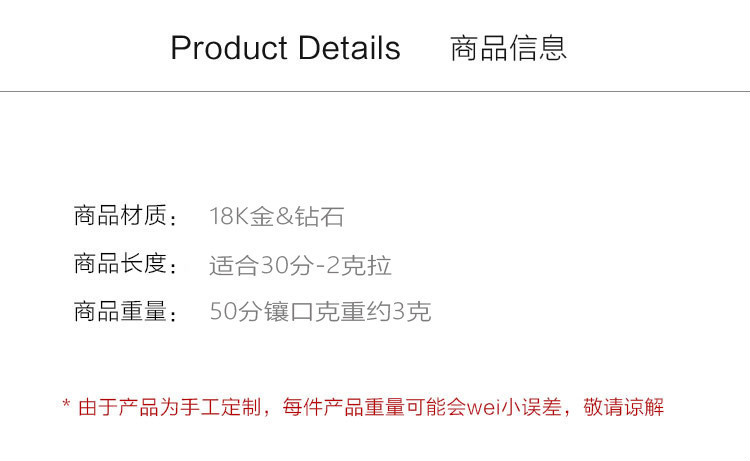
Task: Click the red asterisk before the disclaimer
Action: click(66, 405)
